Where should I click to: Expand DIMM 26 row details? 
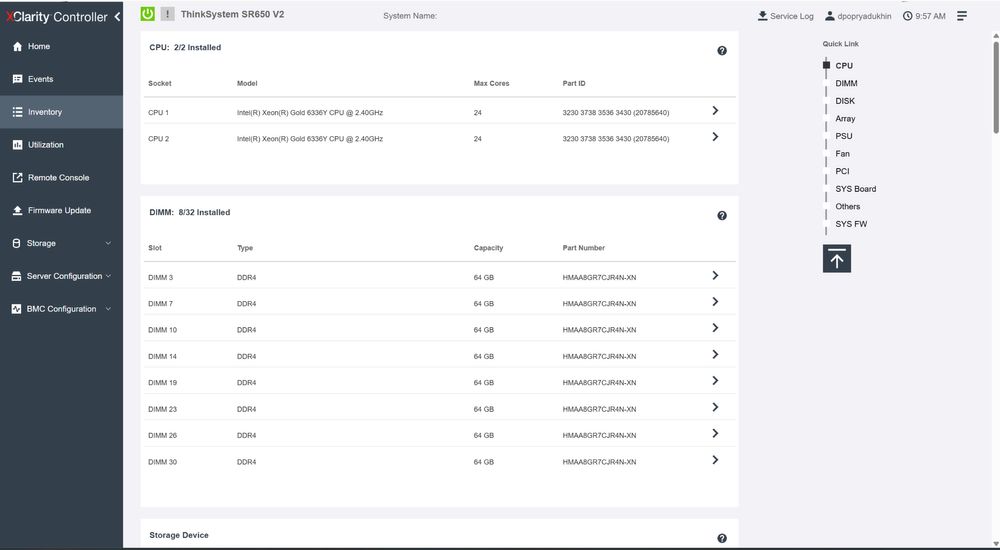(715, 434)
